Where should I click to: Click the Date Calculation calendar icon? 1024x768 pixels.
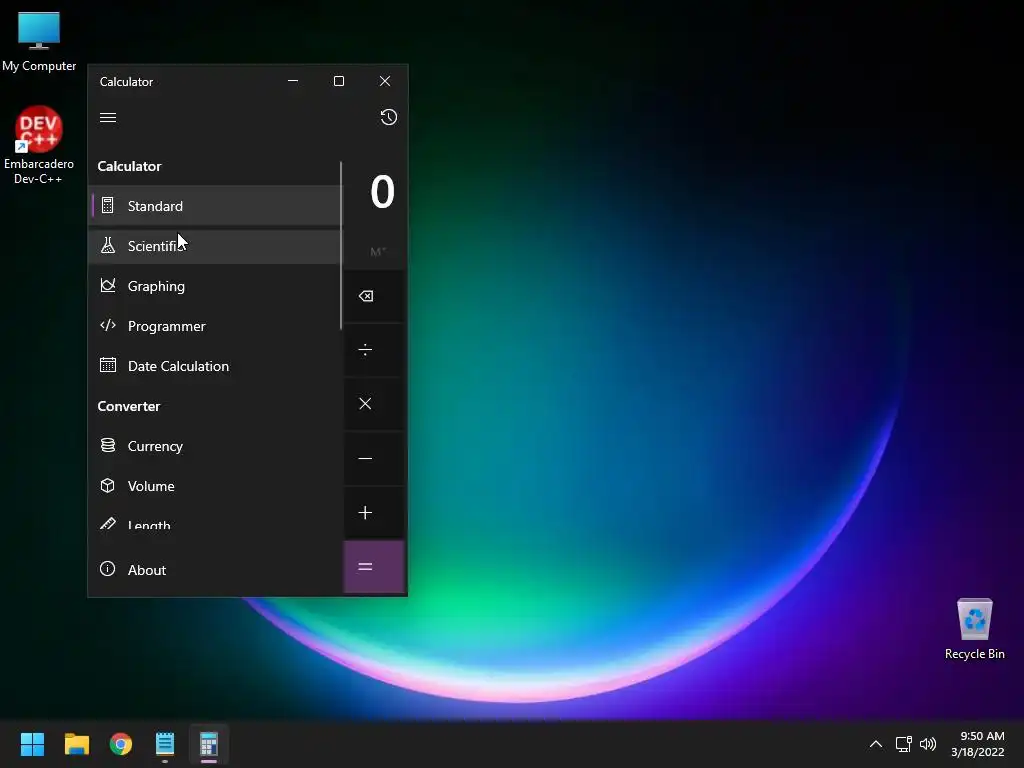108,365
